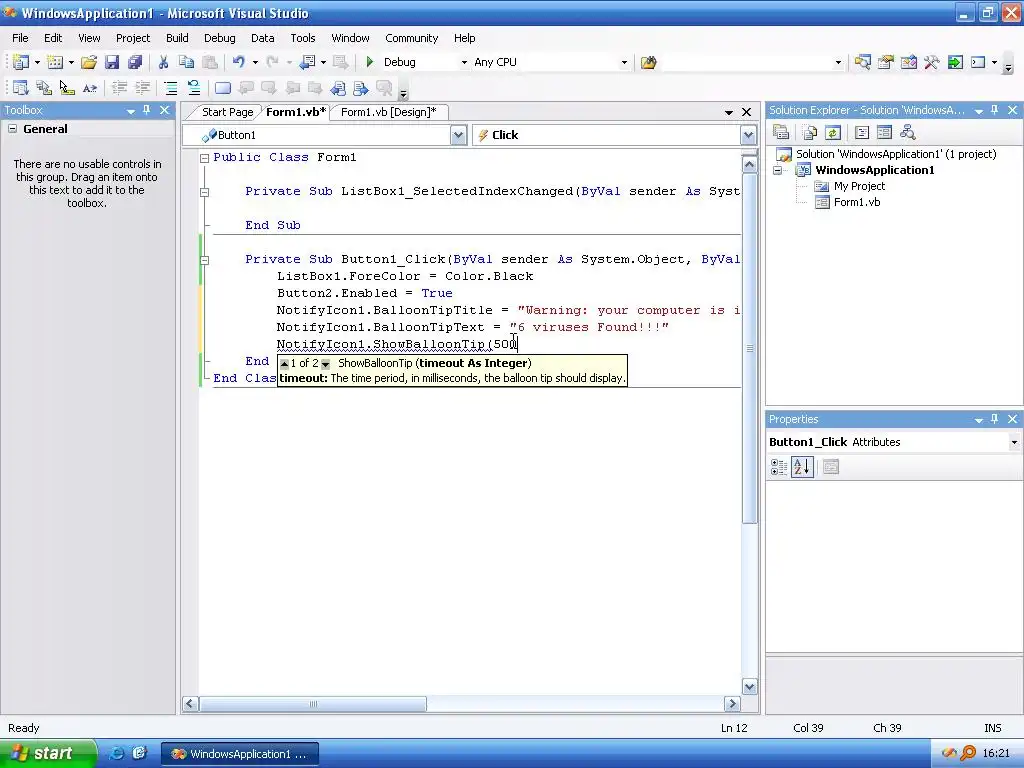Switch to the Start Page tab
This screenshot has width=1024, height=768.
pyautogui.click(x=227, y=112)
